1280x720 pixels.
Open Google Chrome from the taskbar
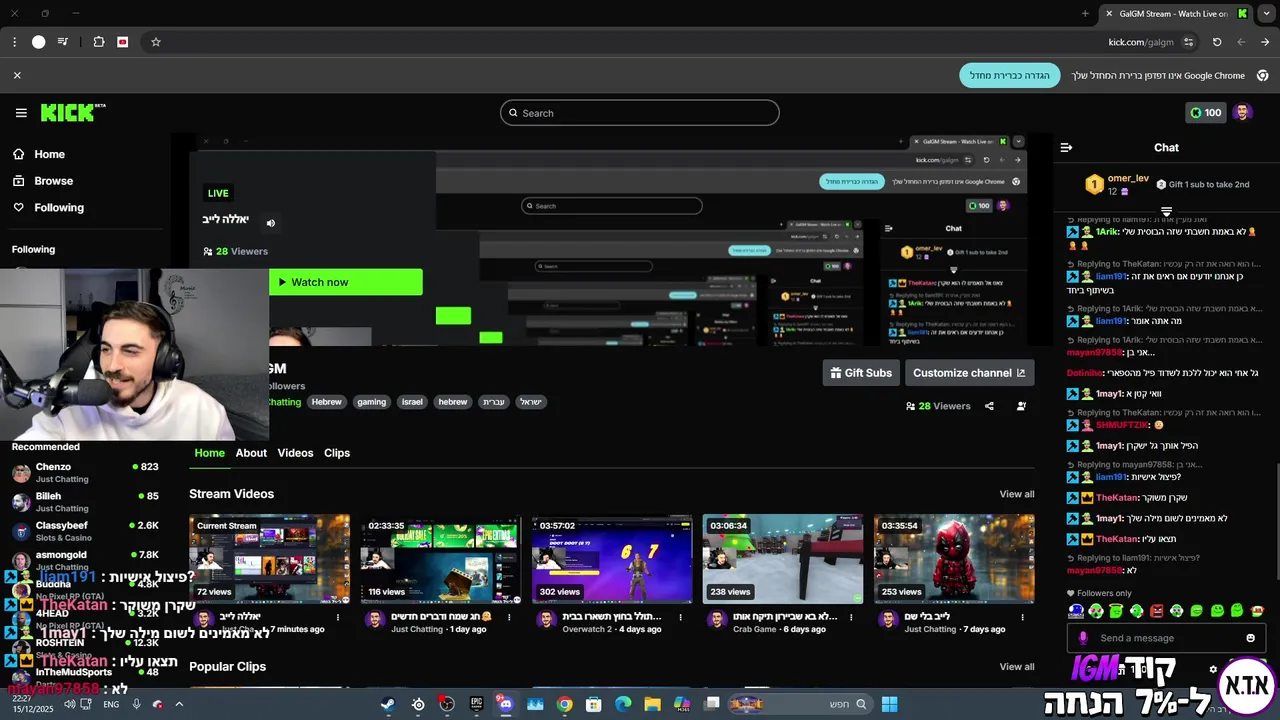[565, 704]
